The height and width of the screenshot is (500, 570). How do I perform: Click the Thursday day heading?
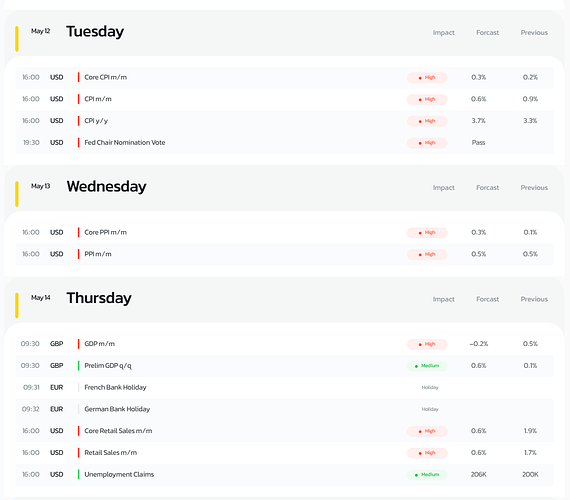pyautogui.click(x=99, y=298)
